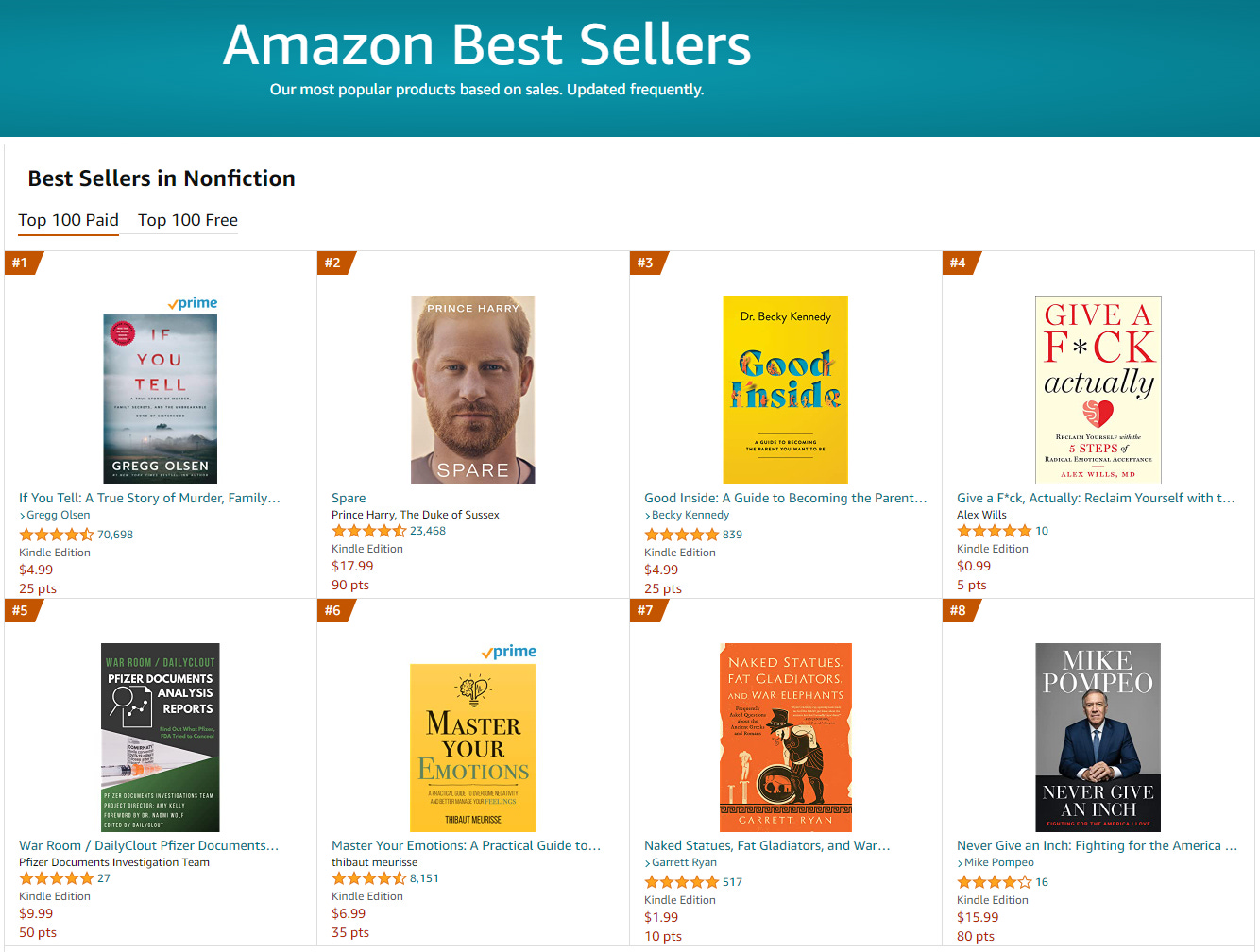
Task: Open 8,151 reviews for Master Your Emotions
Action: coord(424,878)
